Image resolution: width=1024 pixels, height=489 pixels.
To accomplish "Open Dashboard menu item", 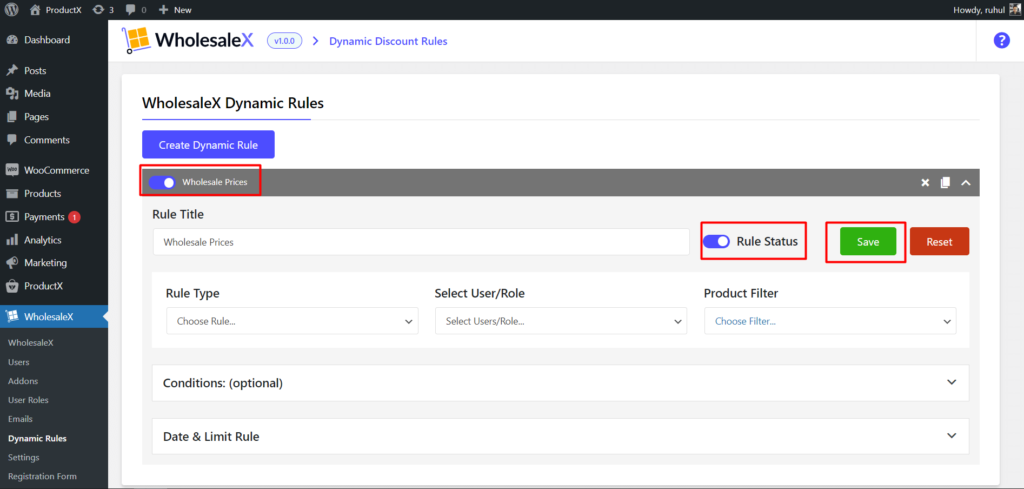I will [47, 40].
